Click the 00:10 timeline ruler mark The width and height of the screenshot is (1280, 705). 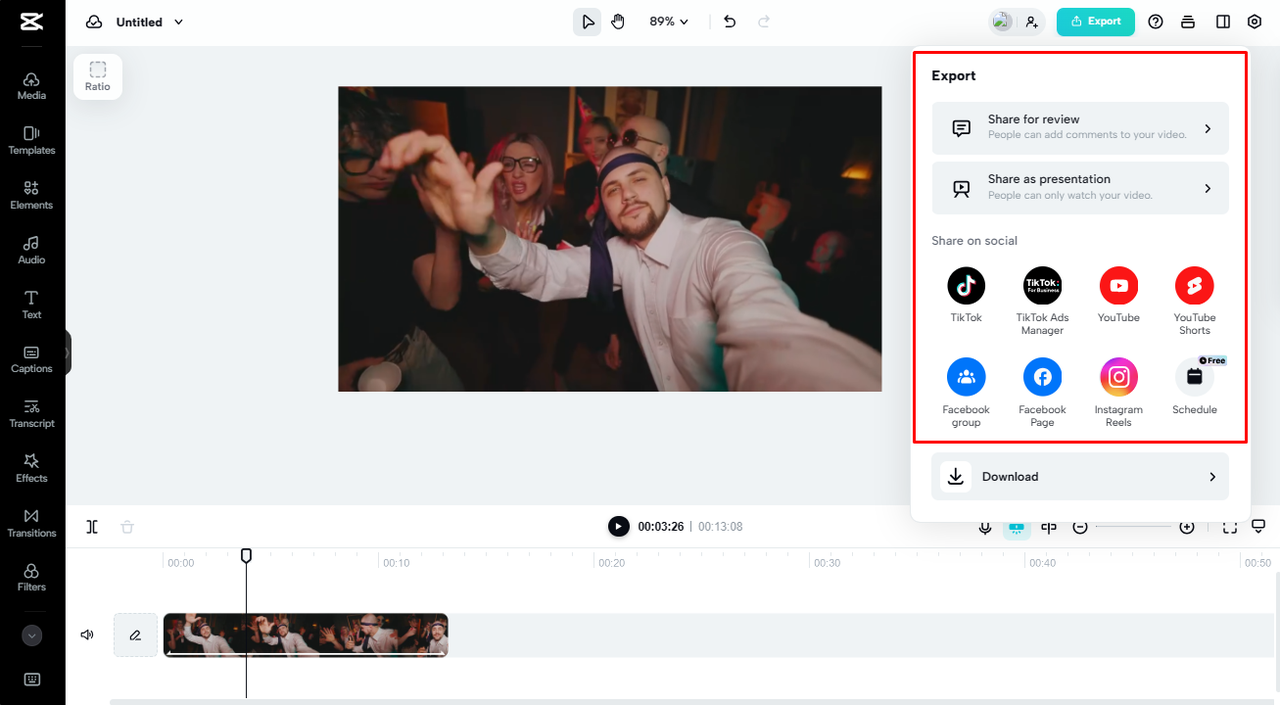tap(396, 563)
